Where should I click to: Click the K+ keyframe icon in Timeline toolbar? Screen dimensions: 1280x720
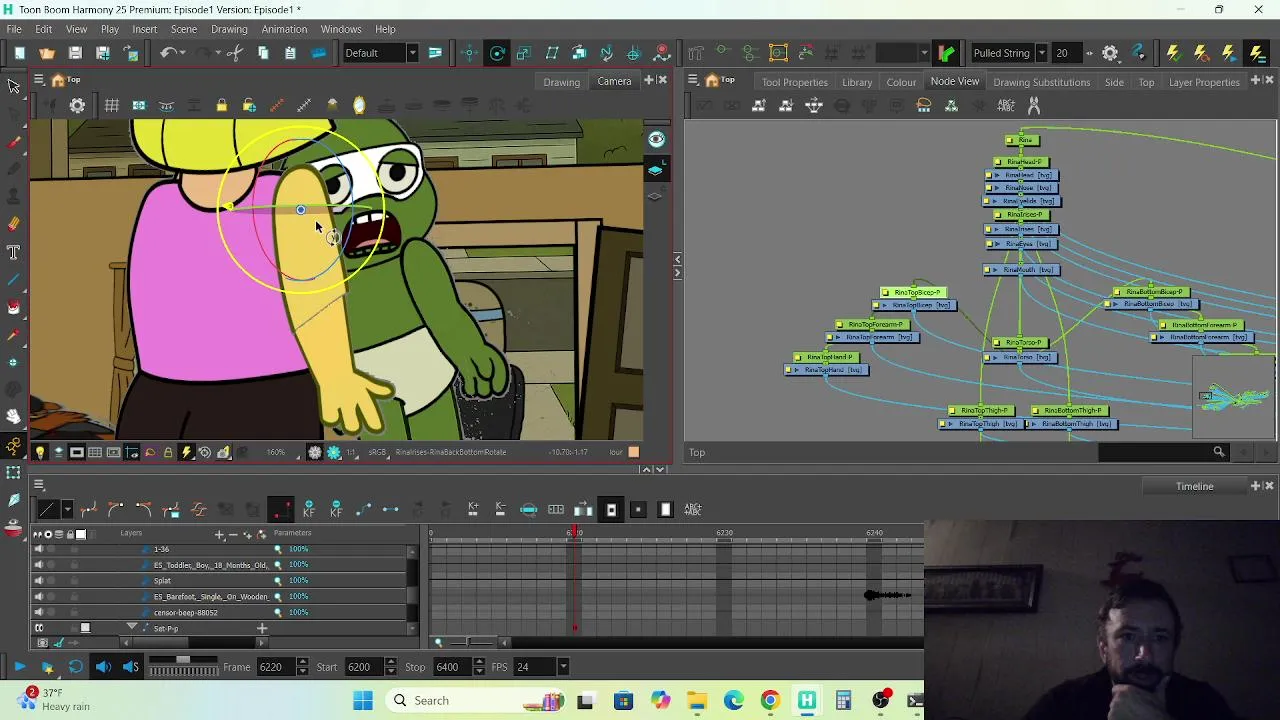point(473,510)
